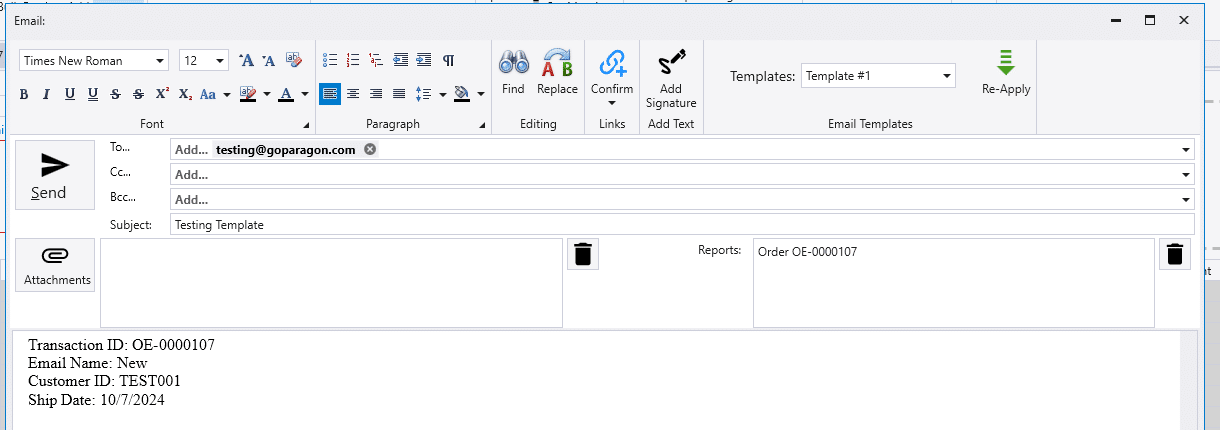Open the font color dropdown arrow
This screenshot has height=430, width=1220.
click(304, 95)
